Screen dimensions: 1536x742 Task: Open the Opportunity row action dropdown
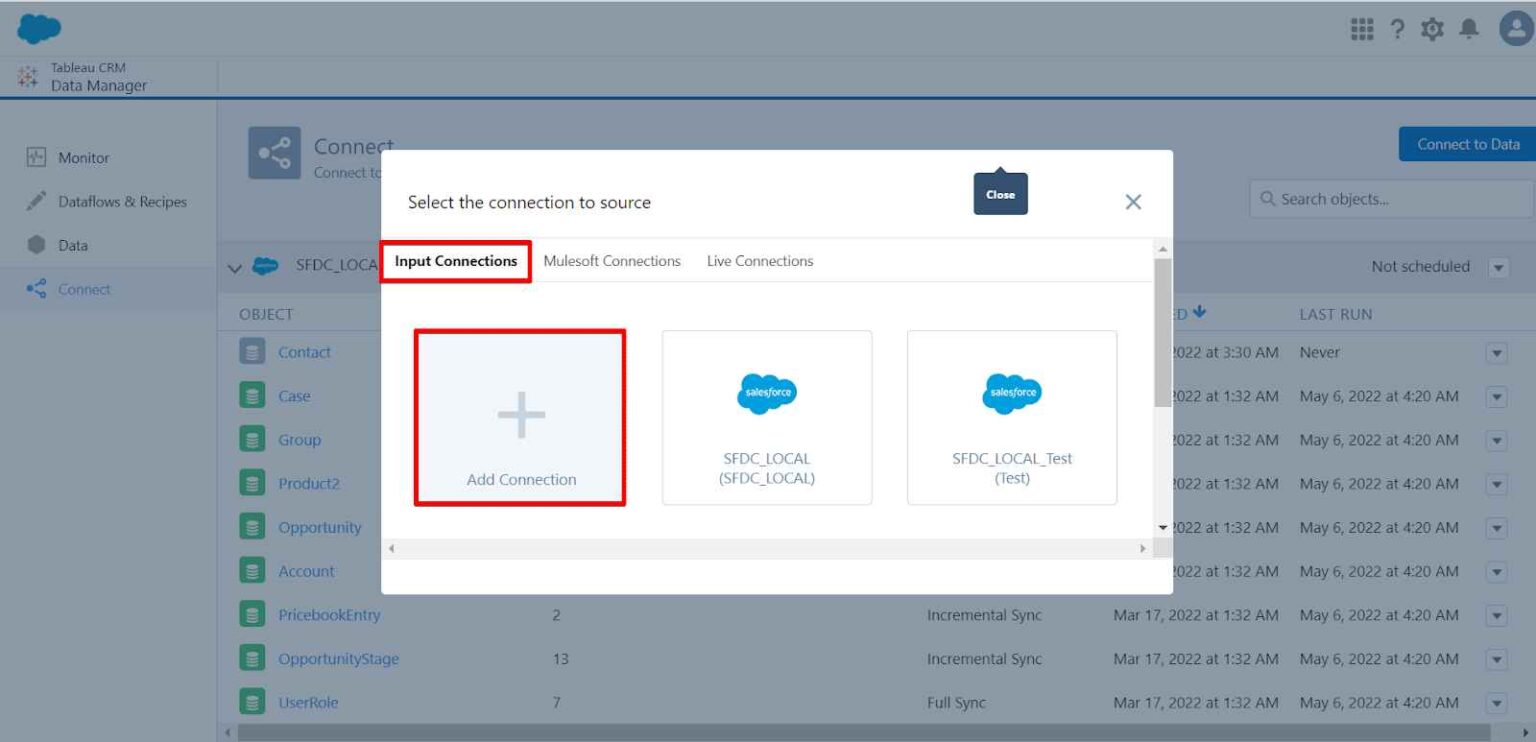pyautogui.click(x=1497, y=528)
